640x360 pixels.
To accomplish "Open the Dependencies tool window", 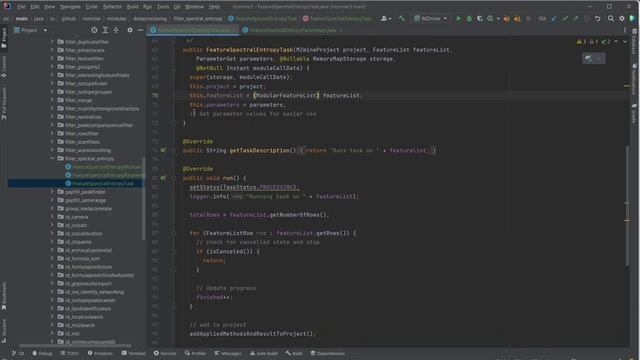I will 327,353.
